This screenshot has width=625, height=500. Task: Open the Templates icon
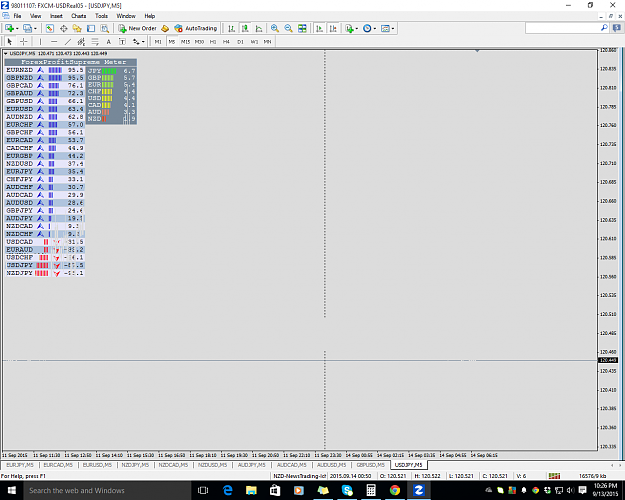(x=385, y=28)
